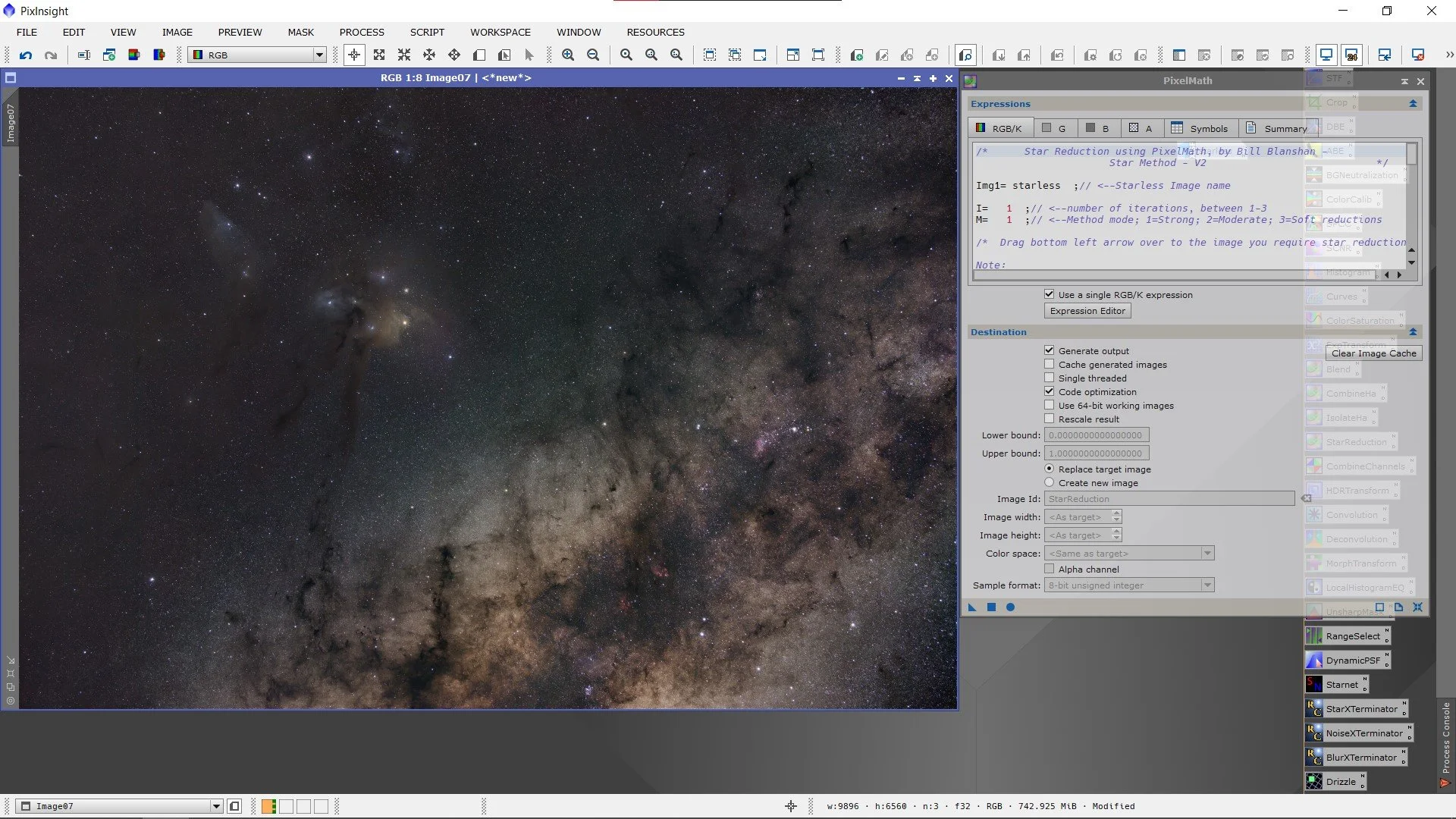Open the Color space dropdown

coord(1129,554)
